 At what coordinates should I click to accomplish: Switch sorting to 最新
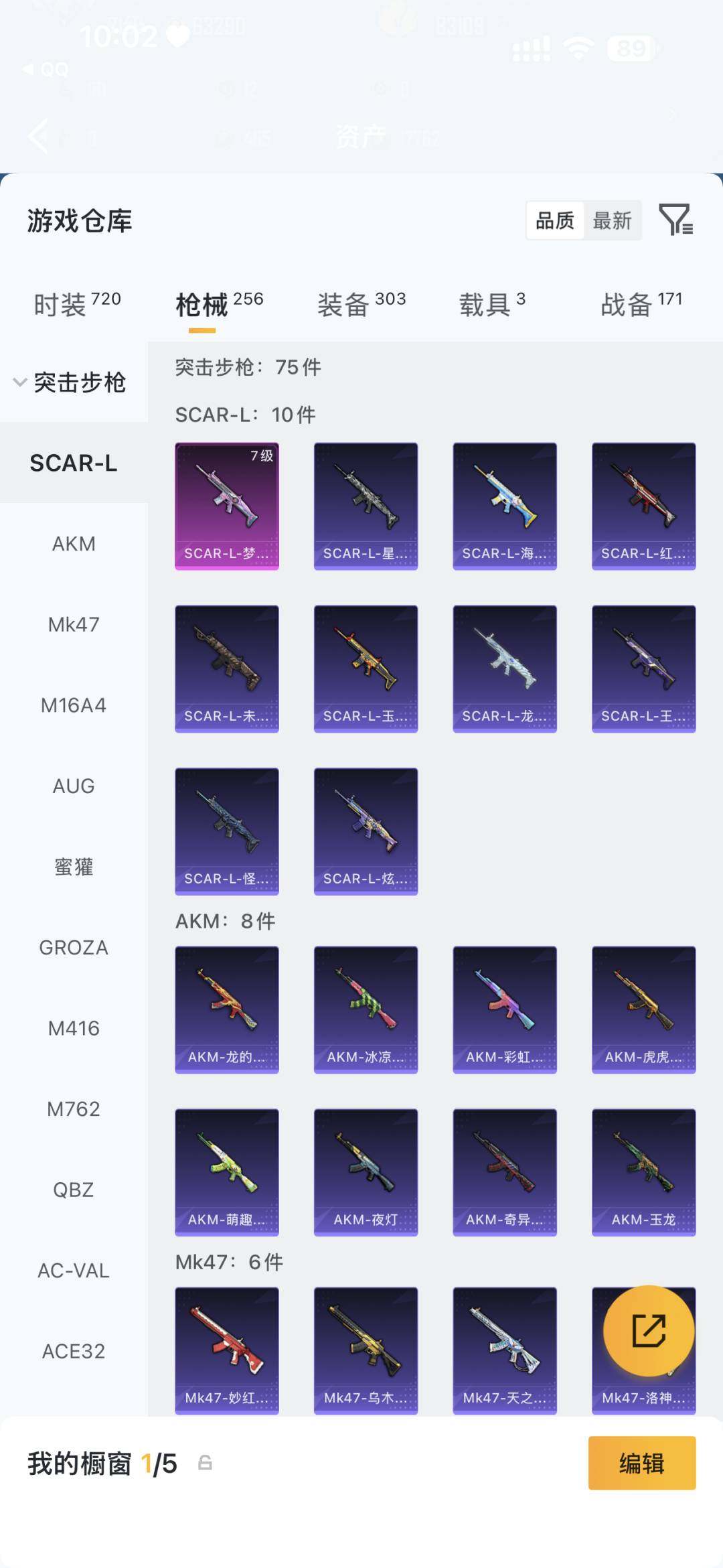[x=613, y=220]
